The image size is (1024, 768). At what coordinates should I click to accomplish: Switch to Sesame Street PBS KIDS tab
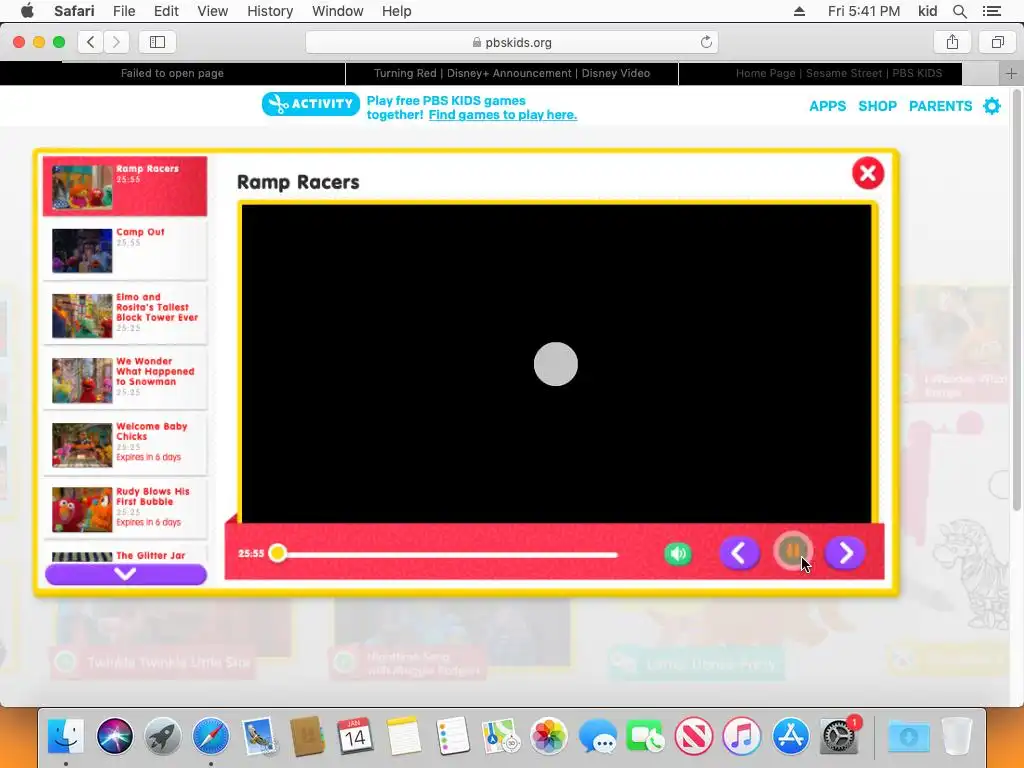[x=839, y=73]
